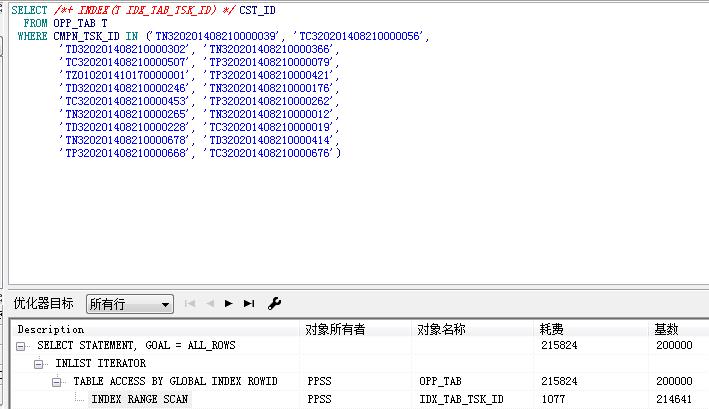
Task: Click owner PPSS in INDEX RANGE SCAN row
Action: 319,400
